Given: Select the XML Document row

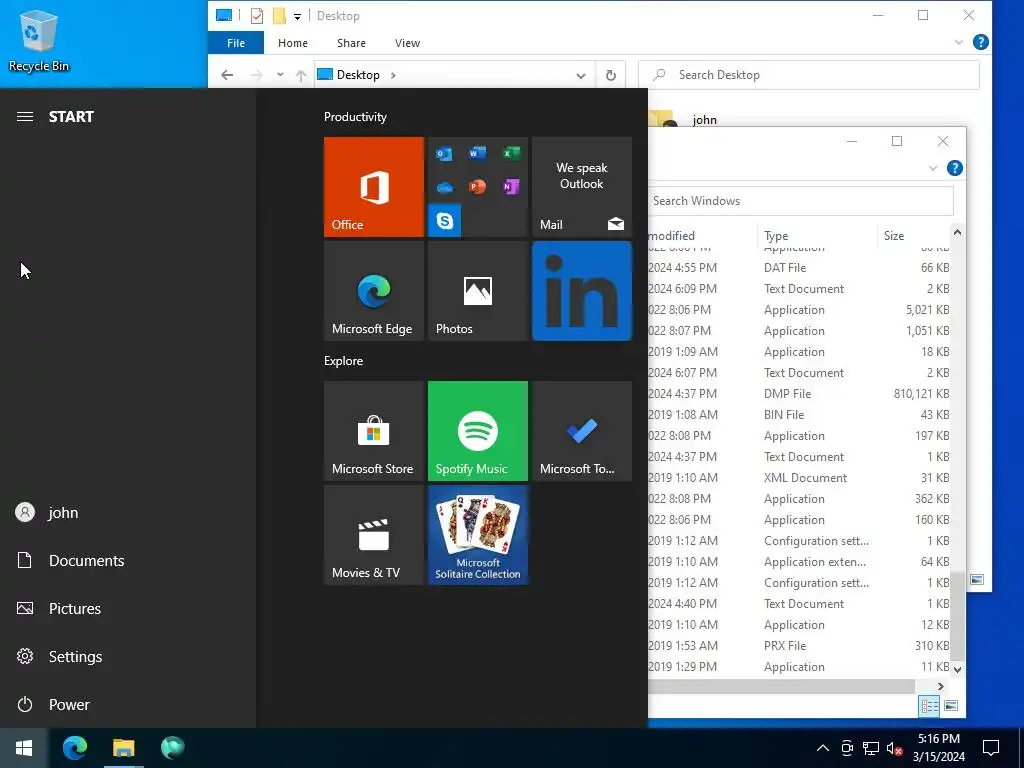Looking at the screenshot, I should (799, 478).
